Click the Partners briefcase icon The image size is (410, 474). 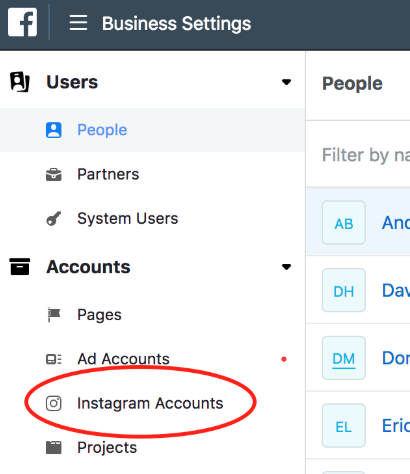pos(53,174)
